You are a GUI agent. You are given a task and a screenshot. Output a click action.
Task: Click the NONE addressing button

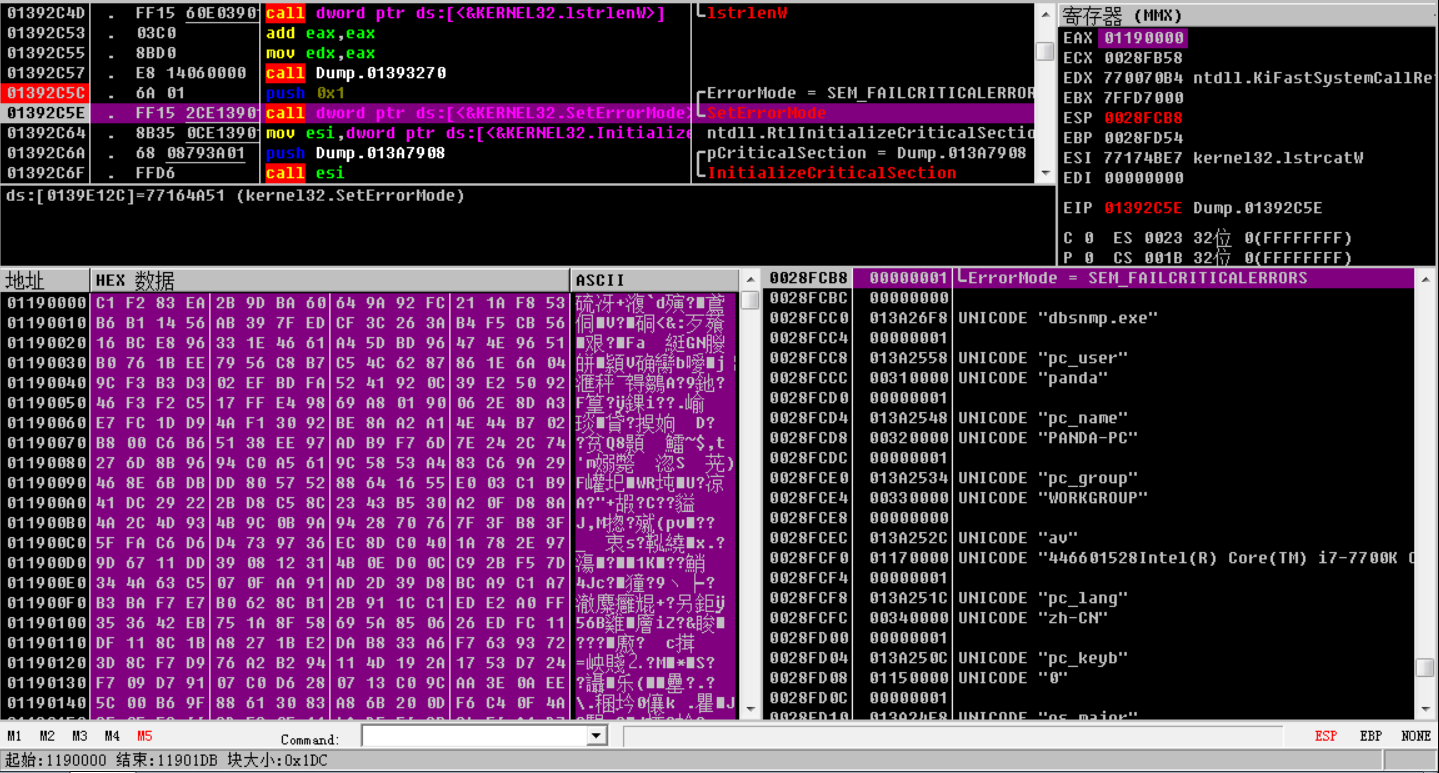coord(1415,736)
